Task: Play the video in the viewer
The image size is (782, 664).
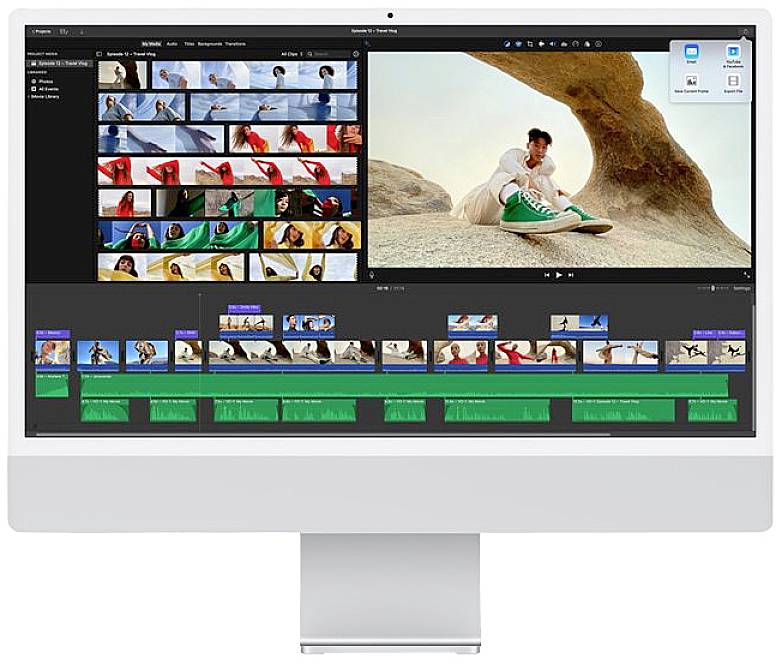Action: click(x=559, y=275)
